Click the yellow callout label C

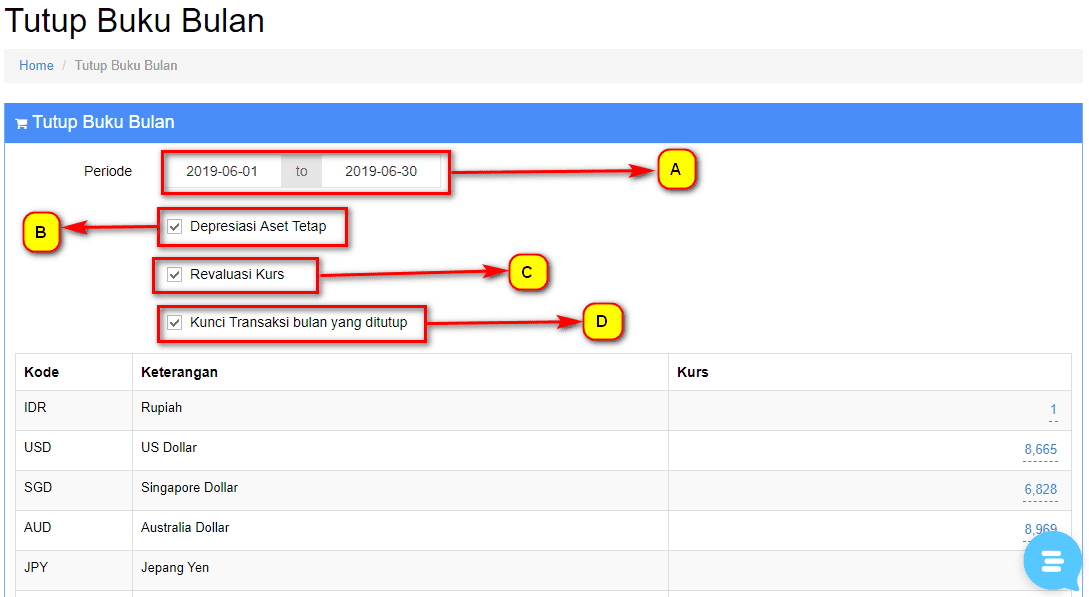coord(527,271)
